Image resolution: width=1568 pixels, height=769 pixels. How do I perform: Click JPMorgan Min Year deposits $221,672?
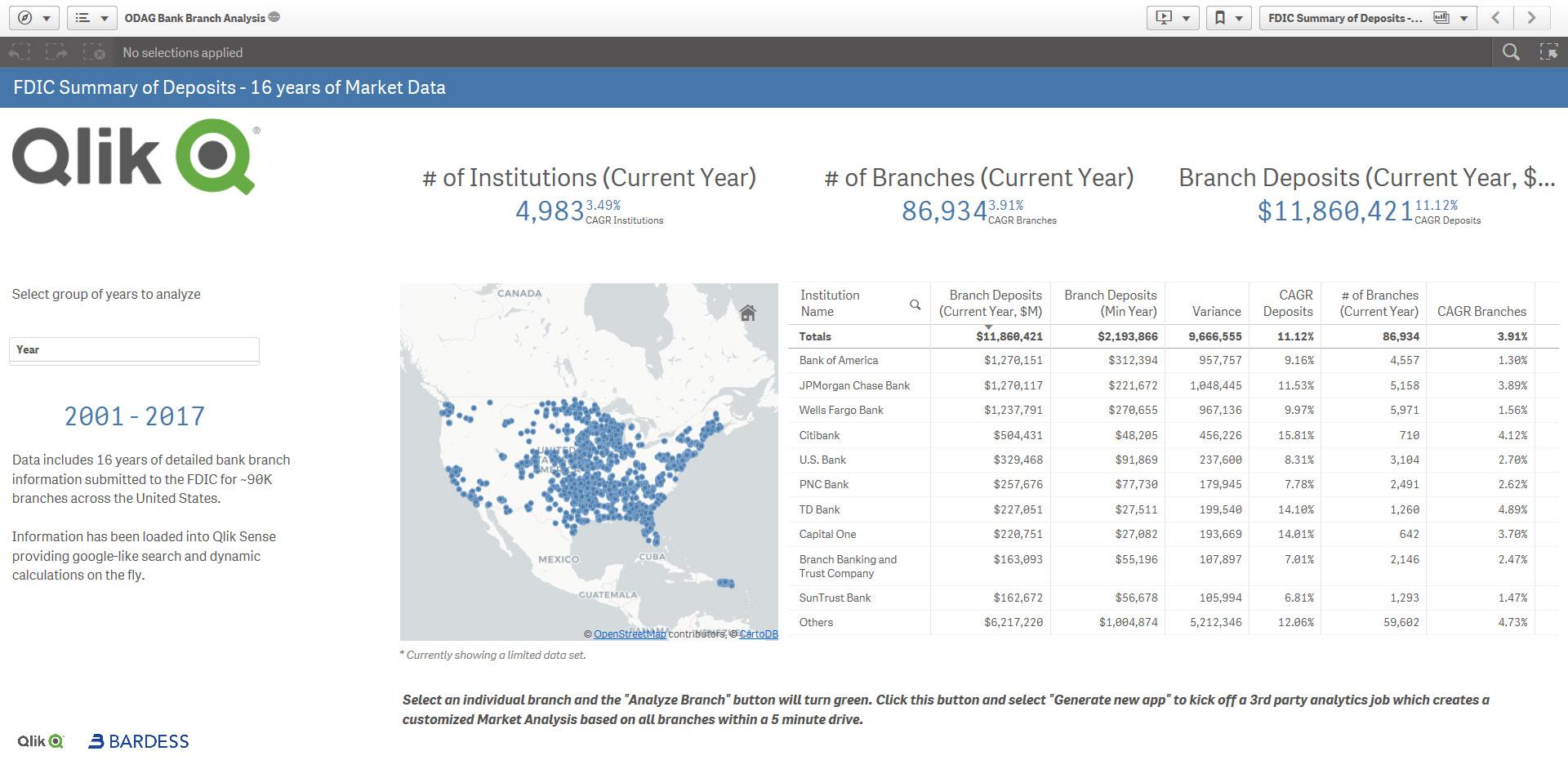1133,385
